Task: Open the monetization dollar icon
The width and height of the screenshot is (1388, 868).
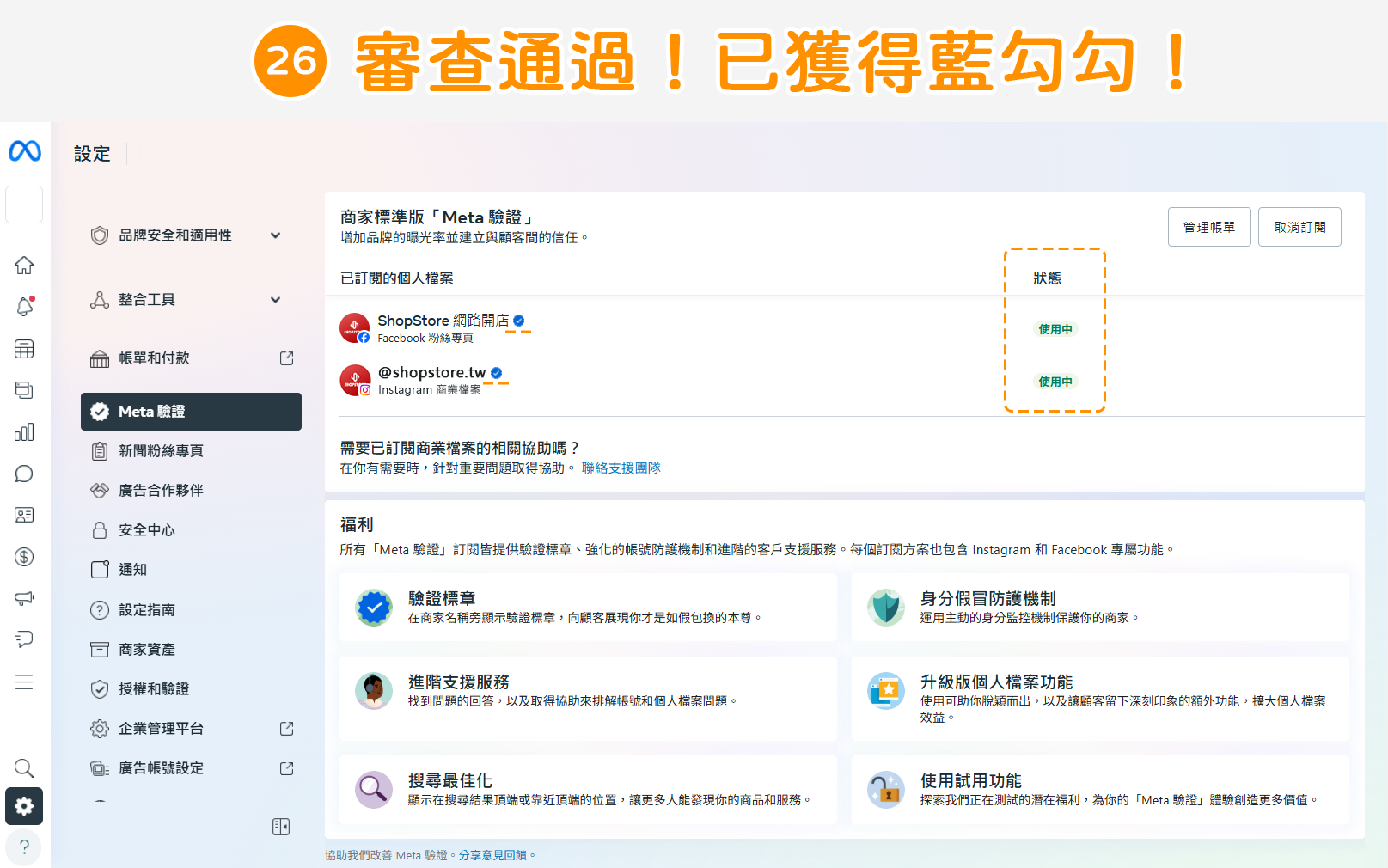Action: (x=24, y=557)
